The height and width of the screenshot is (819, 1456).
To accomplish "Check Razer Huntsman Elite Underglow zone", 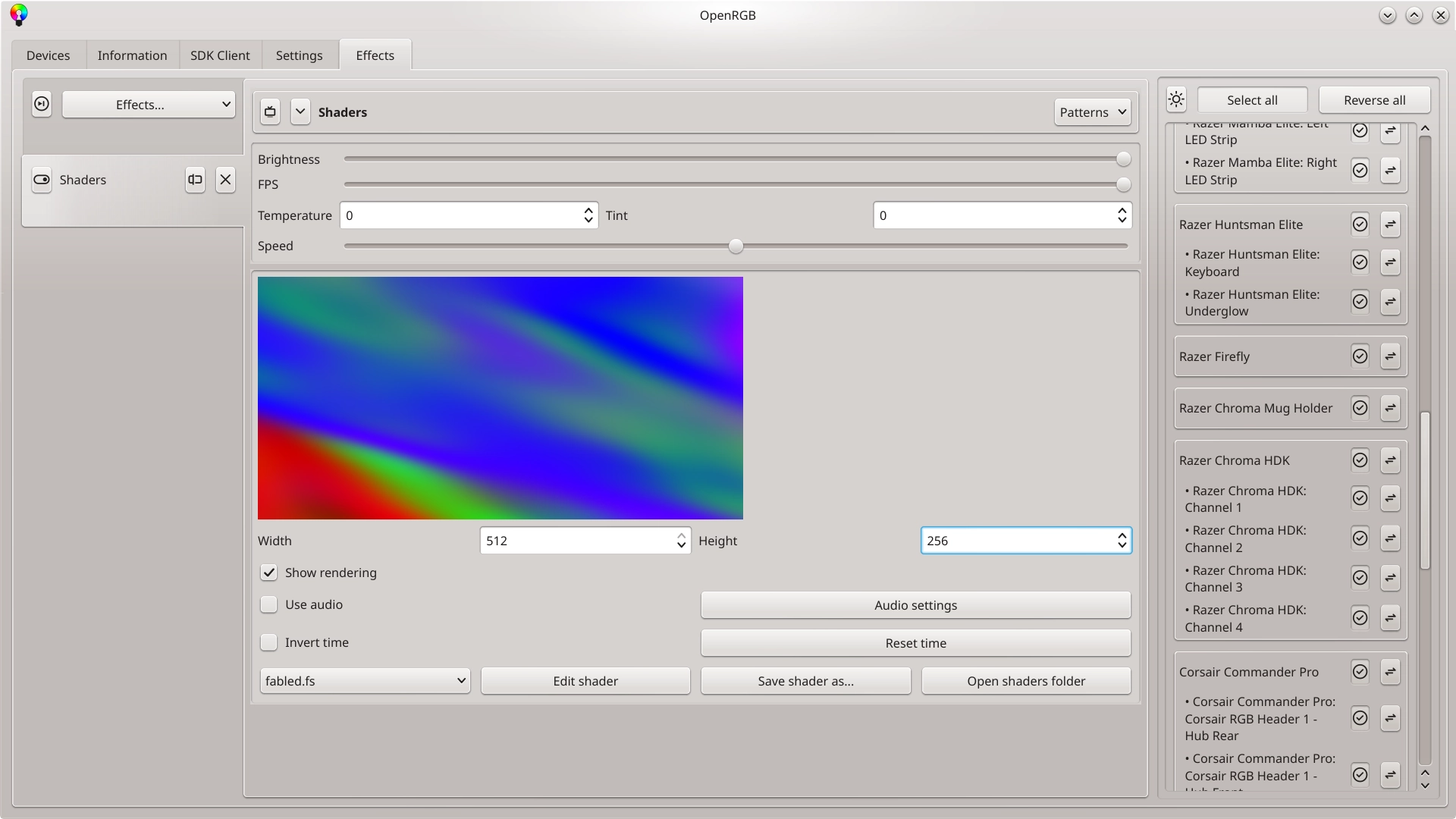I will [x=1360, y=302].
